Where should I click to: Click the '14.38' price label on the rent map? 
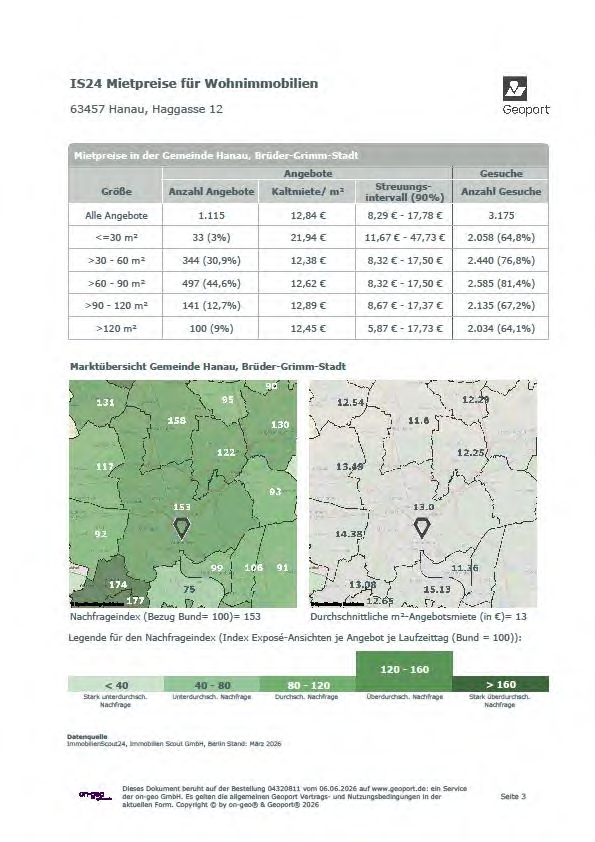coord(350,534)
